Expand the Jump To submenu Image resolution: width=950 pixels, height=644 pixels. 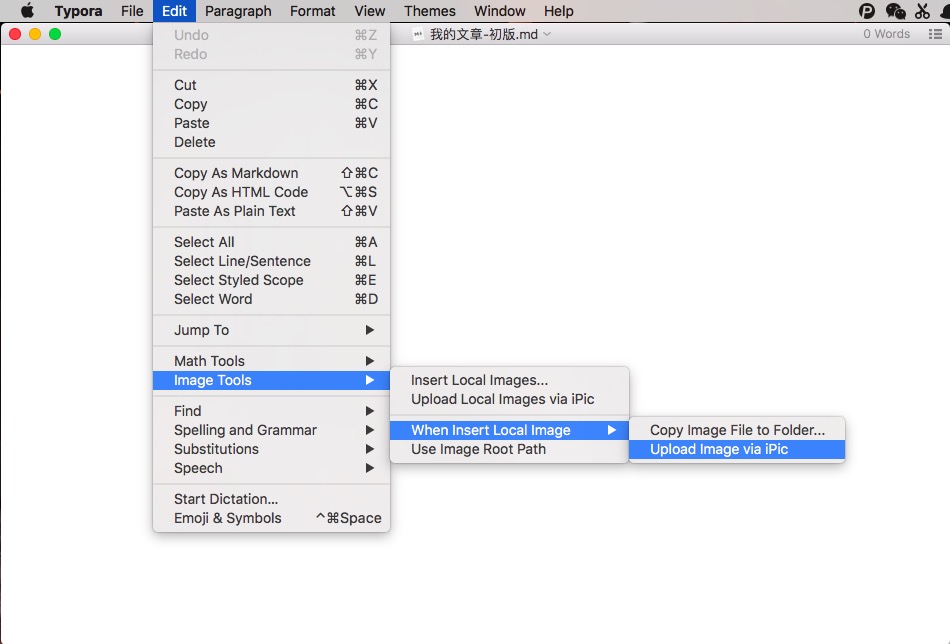271,330
